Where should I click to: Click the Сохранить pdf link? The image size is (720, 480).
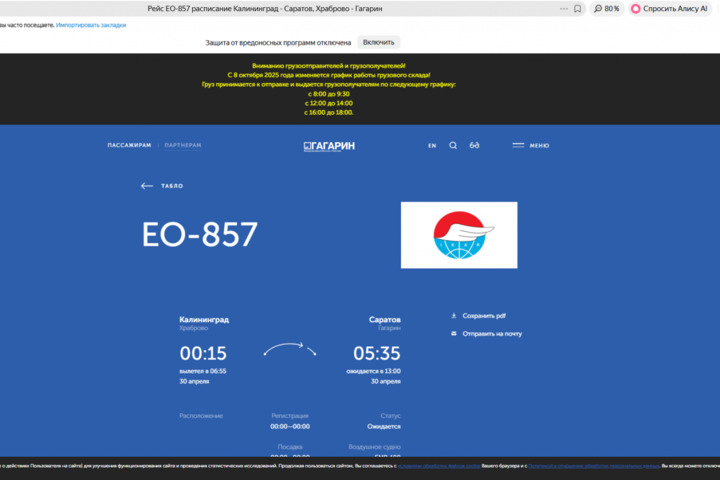click(x=484, y=315)
